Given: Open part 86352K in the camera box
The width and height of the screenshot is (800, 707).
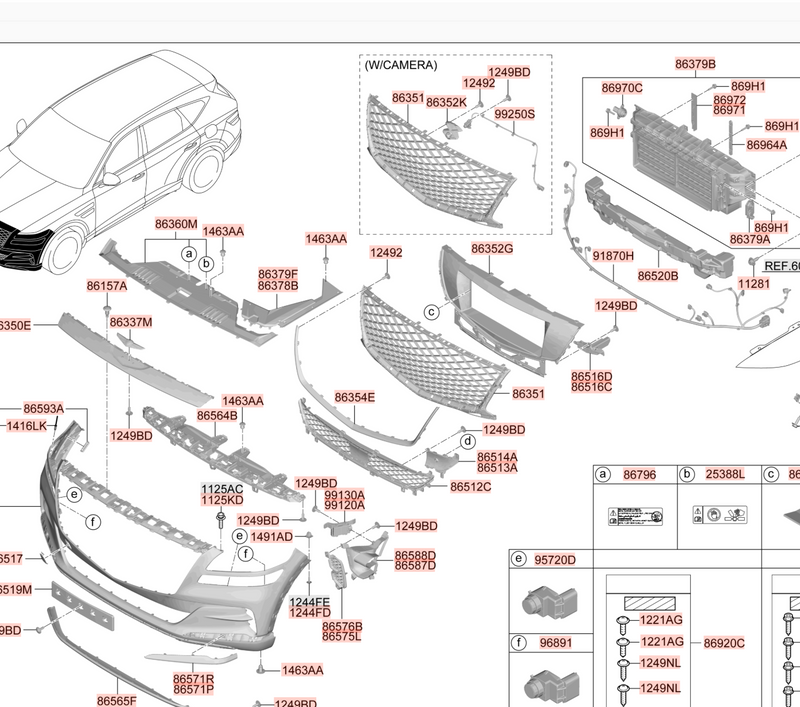Looking at the screenshot, I should click(x=446, y=102).
